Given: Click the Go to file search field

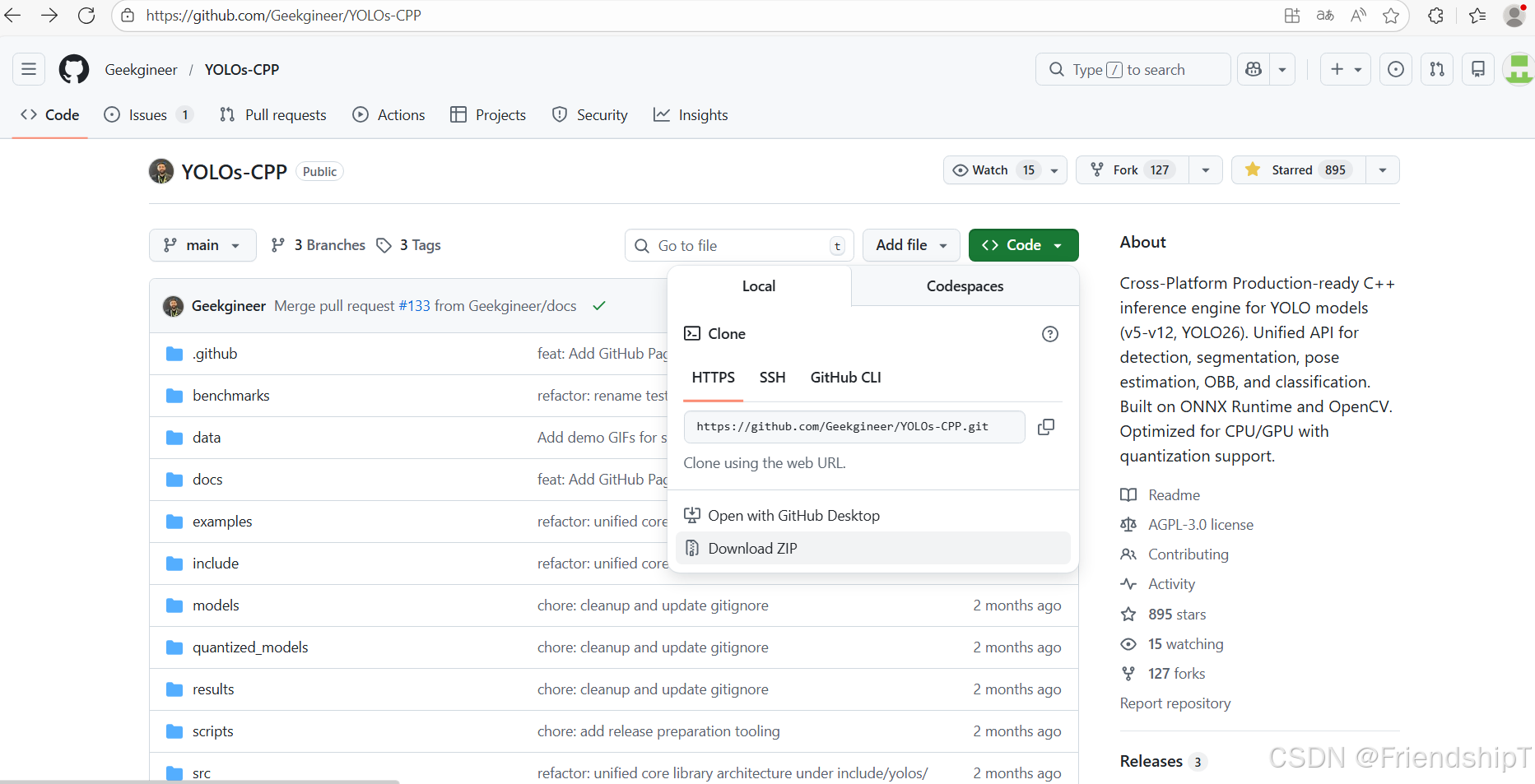Looking at the screenshot, I should tap(739, 245).
